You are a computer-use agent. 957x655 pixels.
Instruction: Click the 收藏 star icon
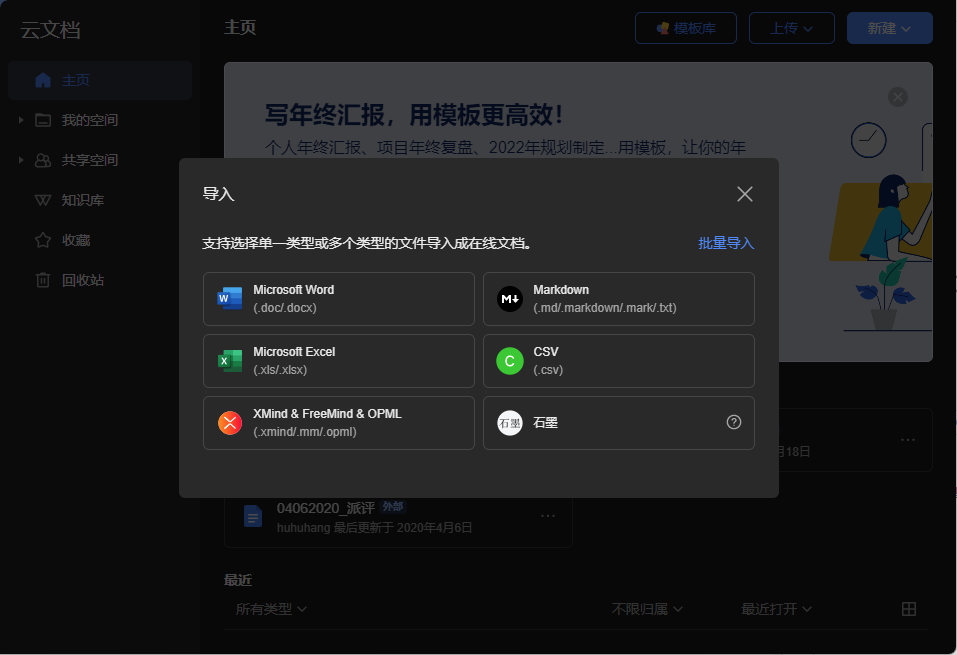[43, 241]
